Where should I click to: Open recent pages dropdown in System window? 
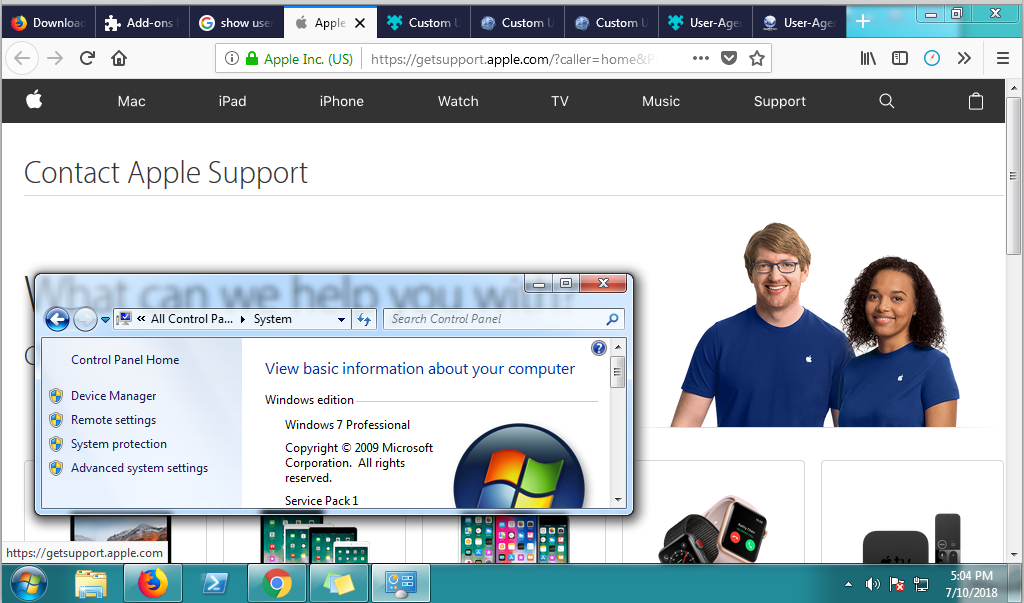[105, 319]
